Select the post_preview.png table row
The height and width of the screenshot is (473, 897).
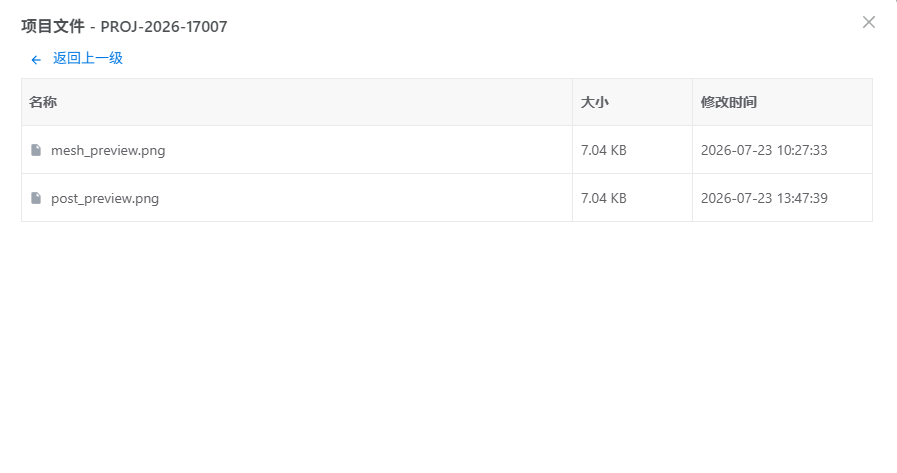(447, 198)
